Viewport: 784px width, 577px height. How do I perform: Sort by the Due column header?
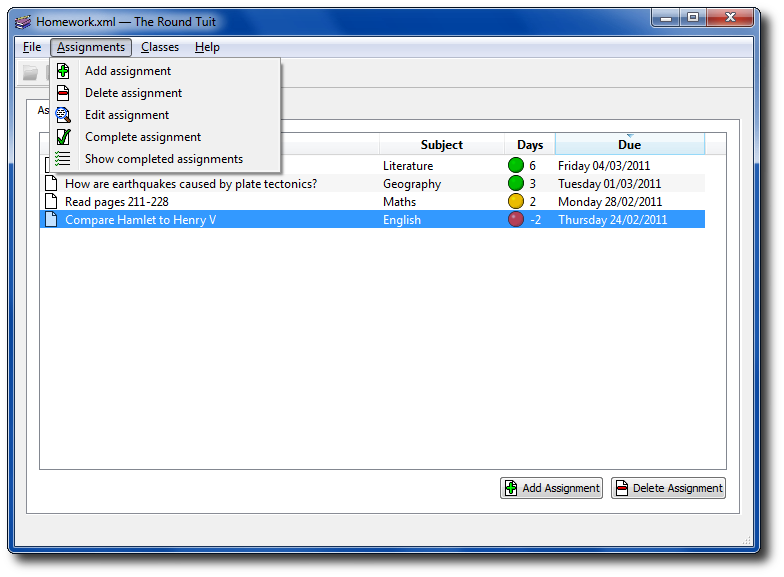tap(629, 145)
